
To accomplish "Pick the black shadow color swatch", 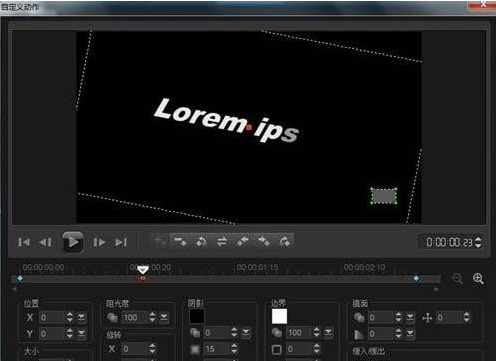I will pyautogui.click(x=197, y=316).
